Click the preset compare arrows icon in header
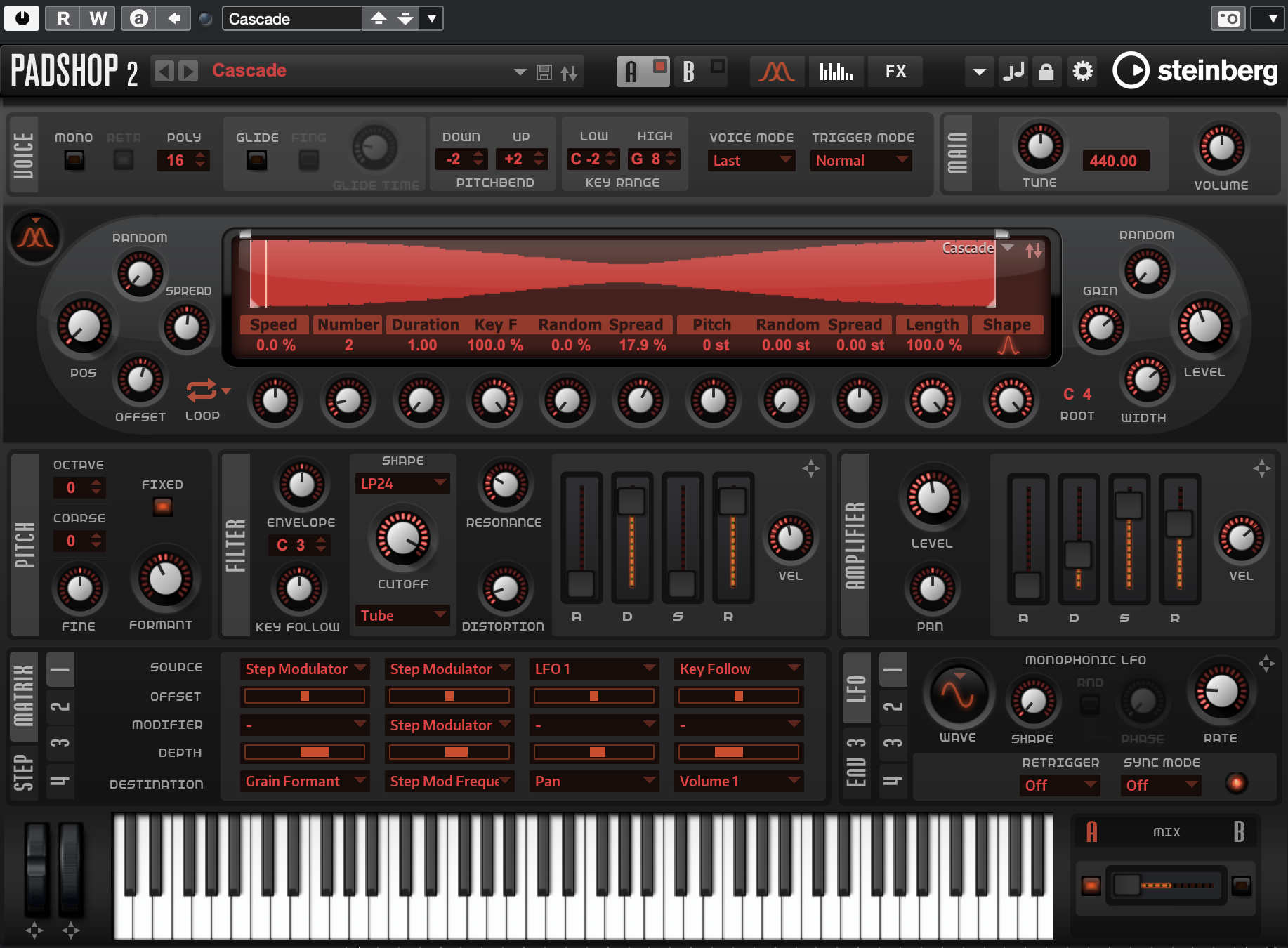The height and width of the screenshot is (948, 1288). pos(569,72)
